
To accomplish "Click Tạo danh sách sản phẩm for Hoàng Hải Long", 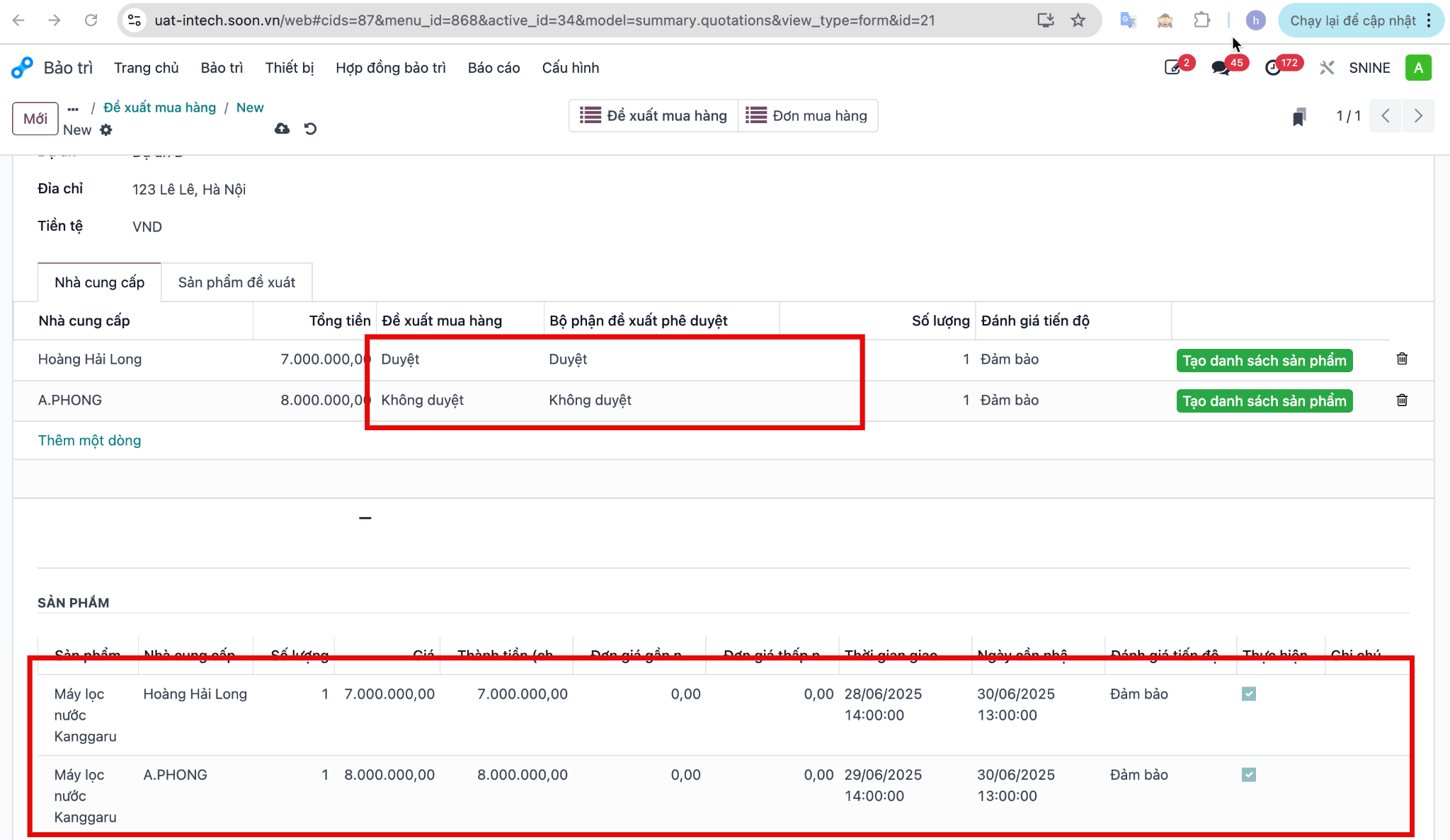I will point(1265,360).
